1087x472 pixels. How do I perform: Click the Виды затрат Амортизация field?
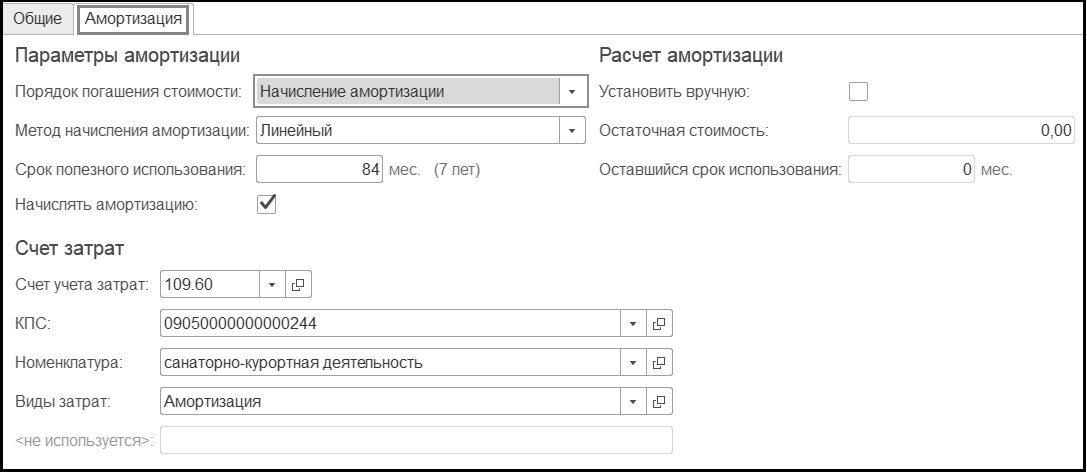tap(389, 402)
